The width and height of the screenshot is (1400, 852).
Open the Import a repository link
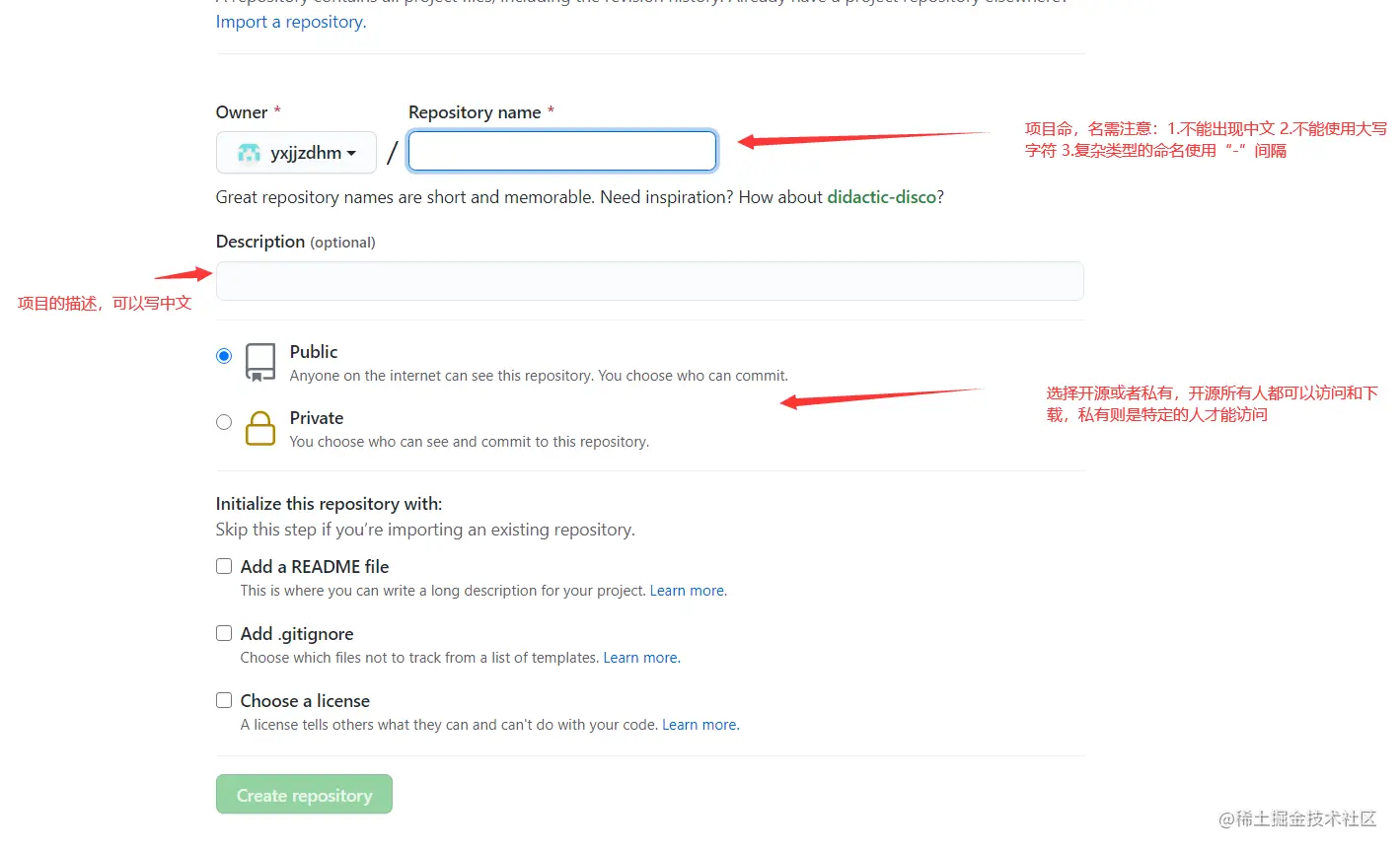point(291,22)
